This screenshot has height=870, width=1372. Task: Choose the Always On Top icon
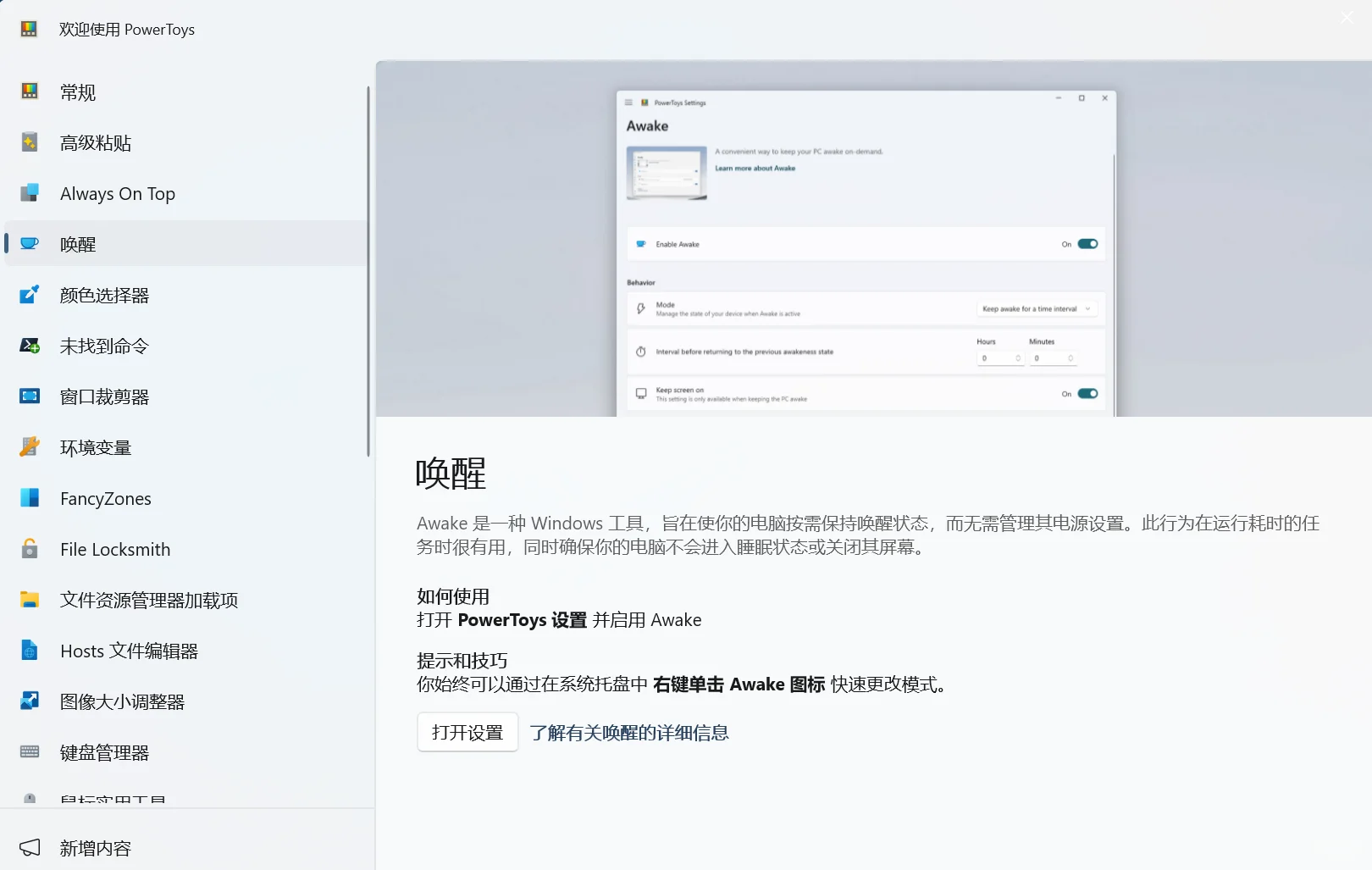[30, 193]
